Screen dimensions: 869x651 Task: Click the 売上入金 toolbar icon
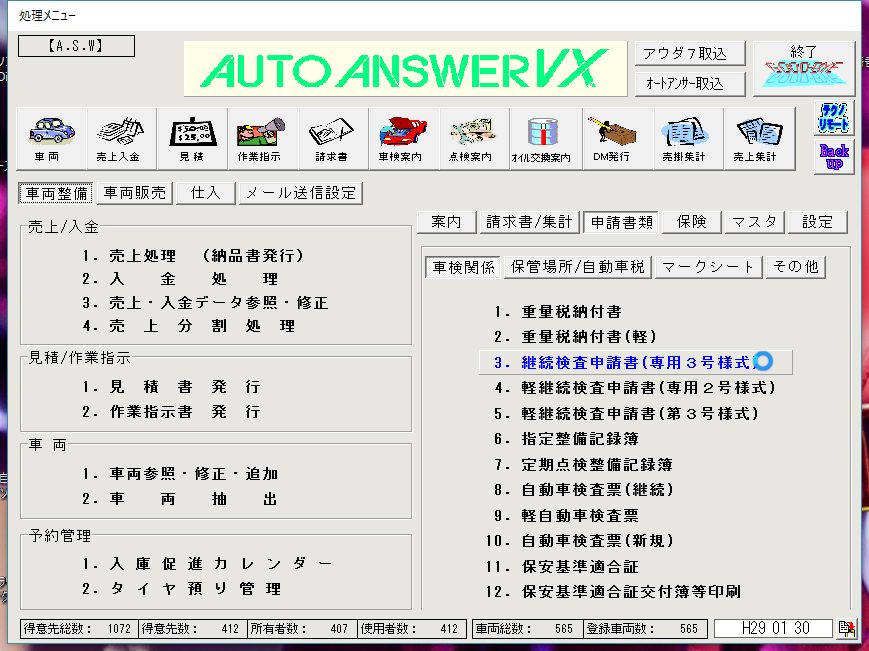click(121, 138)
